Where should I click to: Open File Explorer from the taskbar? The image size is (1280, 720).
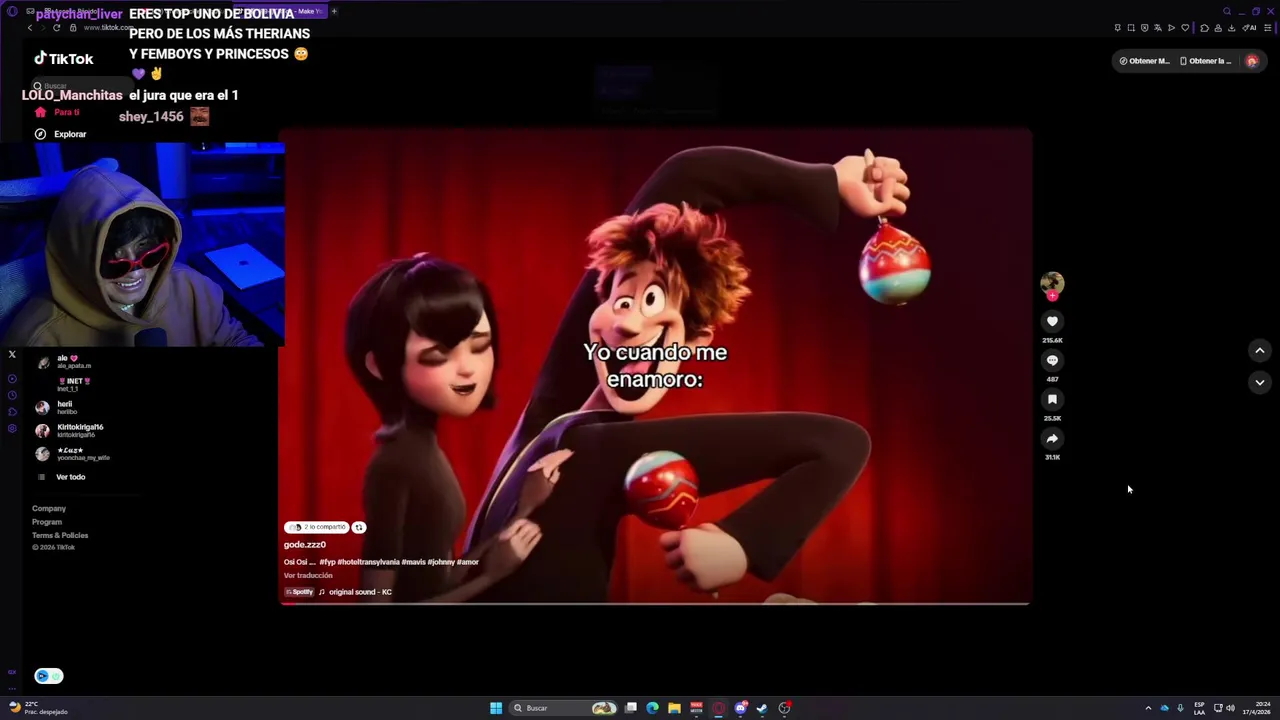coord(674,708)
